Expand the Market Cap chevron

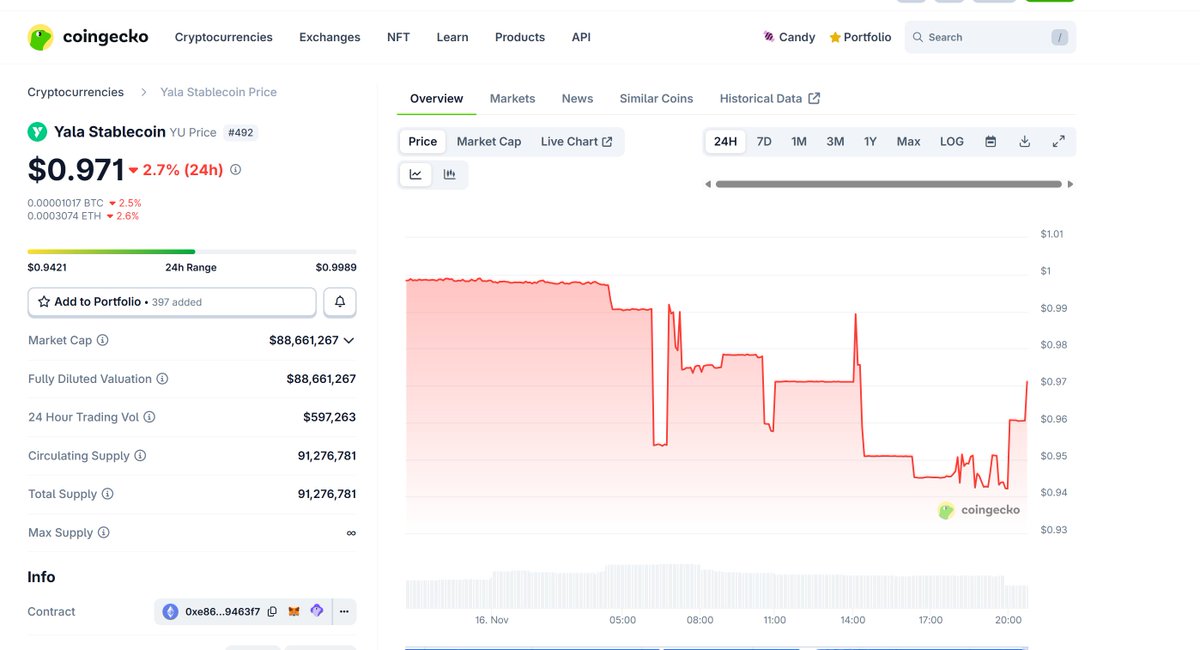pos(349,341)
